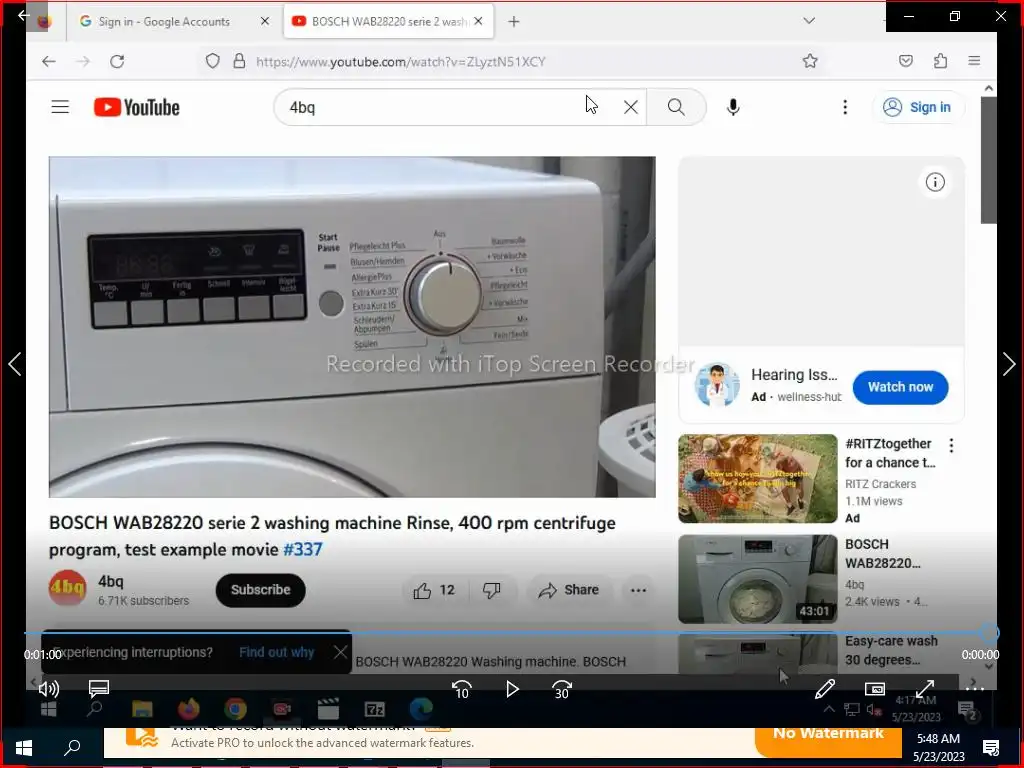Click the Firefox forward navigation arrow
Viewport: 1024px width, 768px height.
point(83,61)
